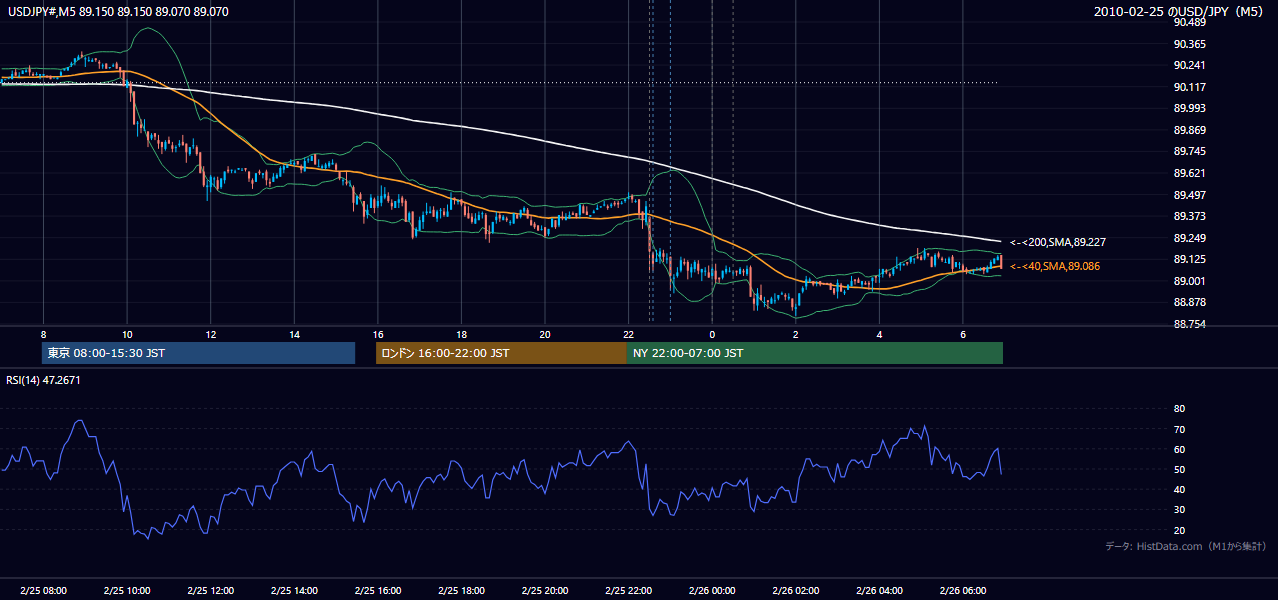The image size is (1278, 600).
Task: Click price axis label 89.125
Action: pos(1189,260)
